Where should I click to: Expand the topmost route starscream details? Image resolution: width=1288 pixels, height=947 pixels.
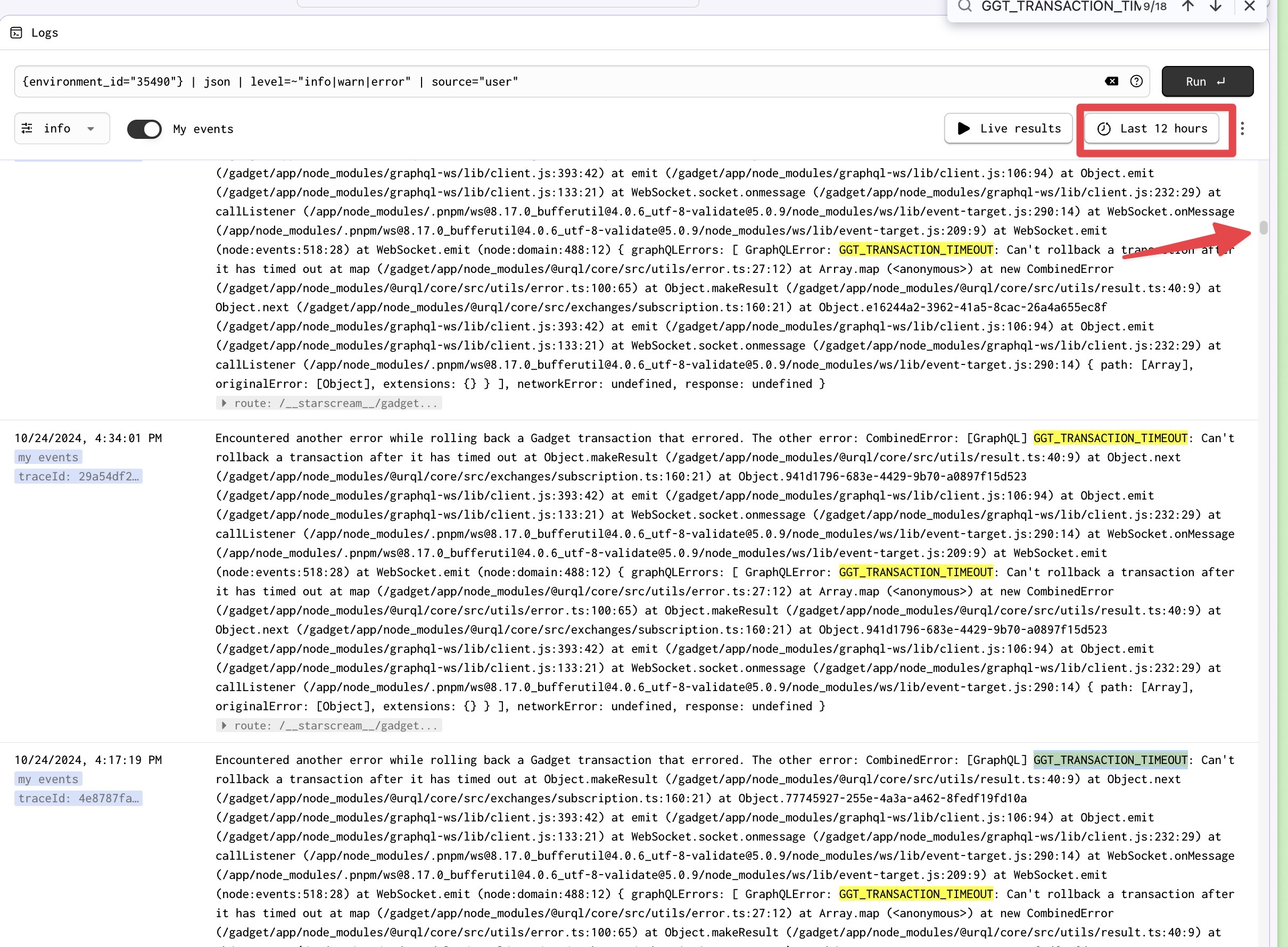coord(224,403)
